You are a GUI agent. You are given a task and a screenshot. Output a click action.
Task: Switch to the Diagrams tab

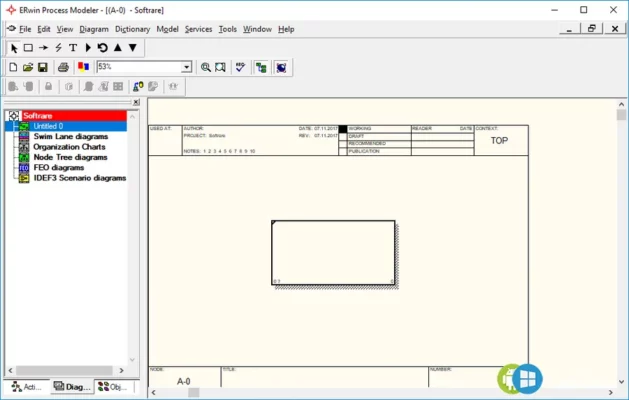pyautogui.click(x=73, y=387)
